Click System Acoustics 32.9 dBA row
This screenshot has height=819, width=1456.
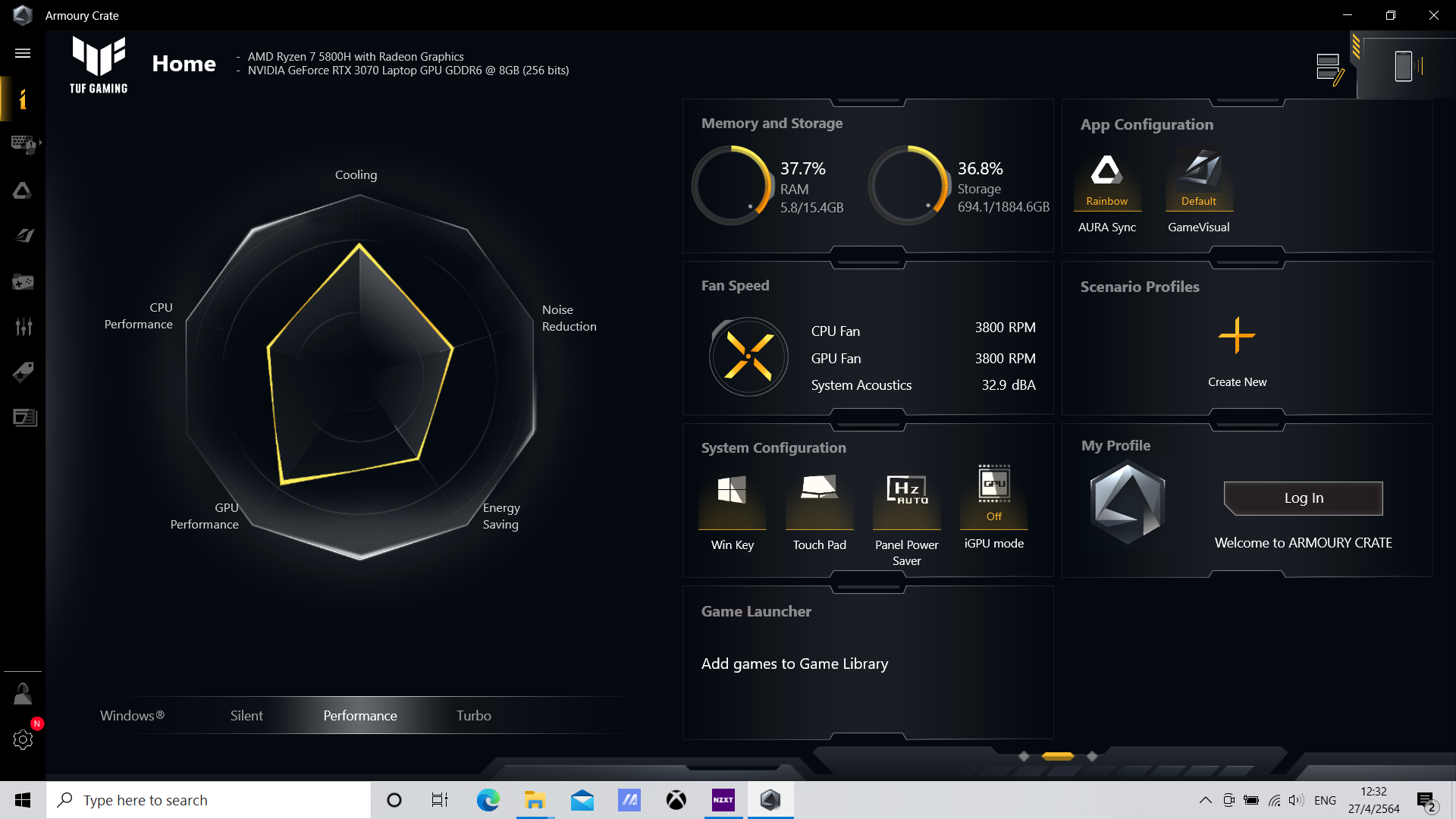(923, 385)
